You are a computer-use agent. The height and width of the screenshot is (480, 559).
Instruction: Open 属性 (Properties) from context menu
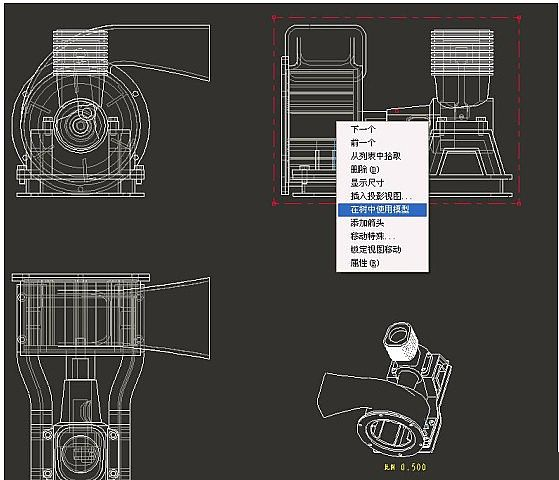point(382,263)
